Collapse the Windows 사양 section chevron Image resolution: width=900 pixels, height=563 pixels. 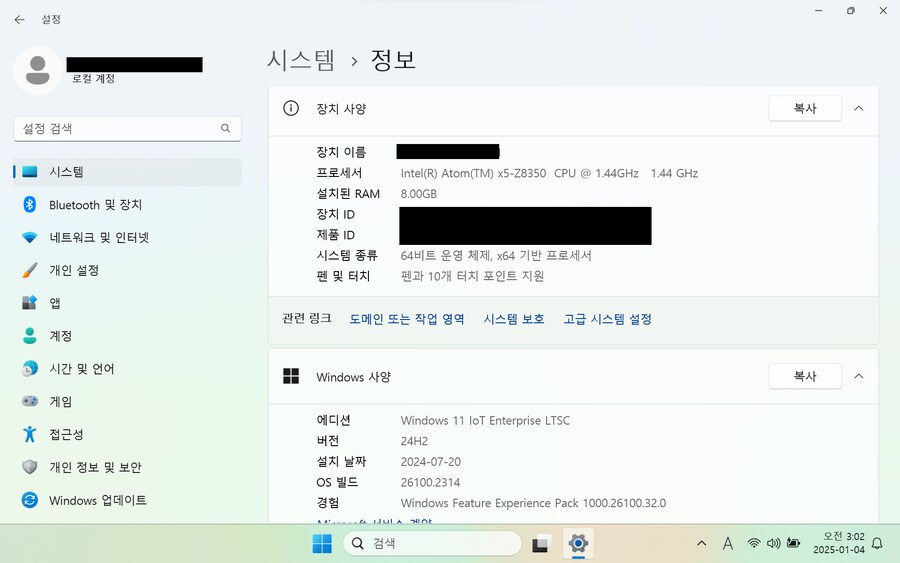pyautogui.click(x=859, y=377)
